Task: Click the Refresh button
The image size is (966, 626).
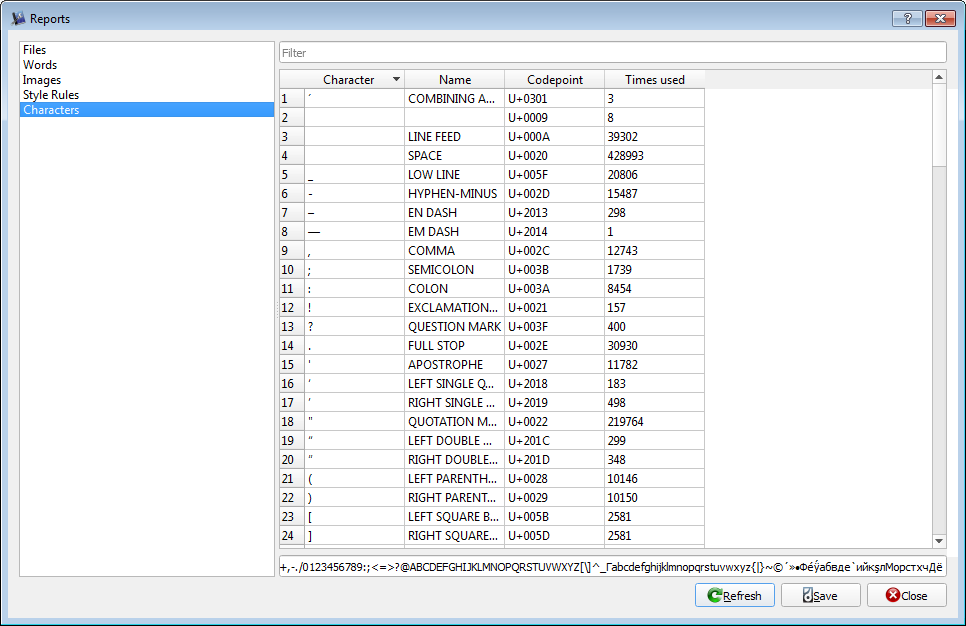Action: point(734,595)
